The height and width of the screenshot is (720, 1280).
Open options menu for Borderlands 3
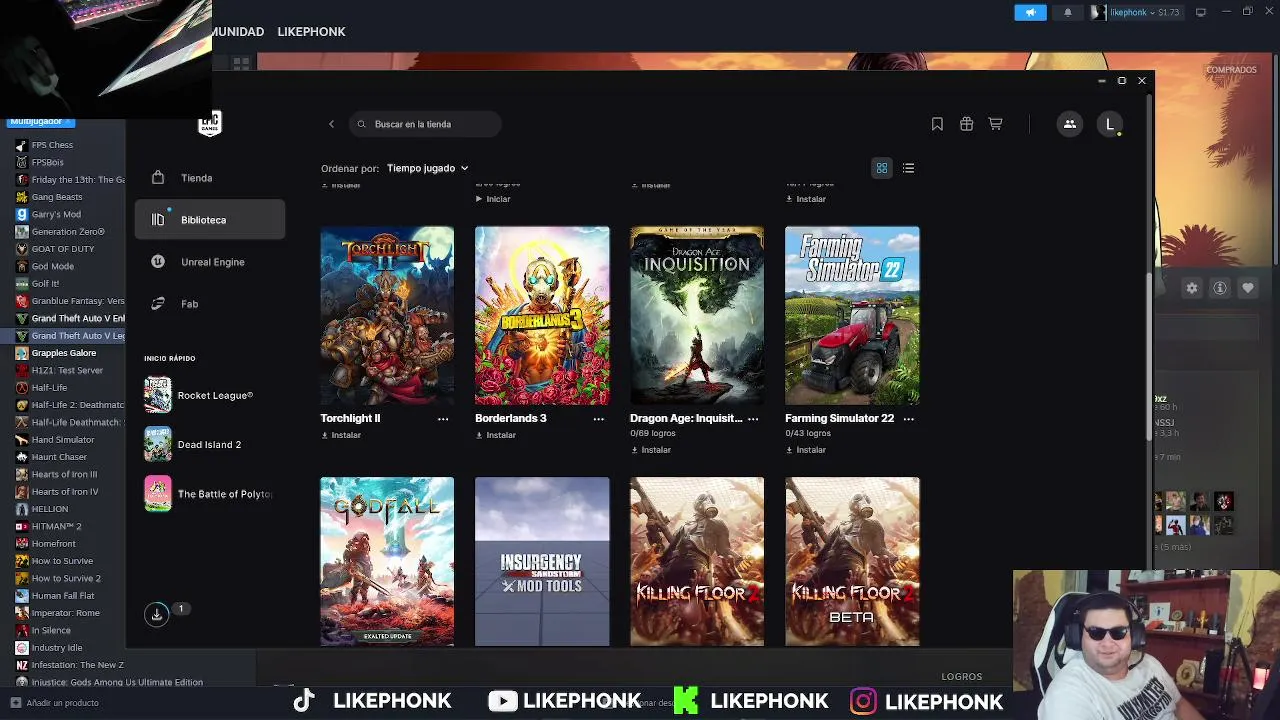point(598,419)
